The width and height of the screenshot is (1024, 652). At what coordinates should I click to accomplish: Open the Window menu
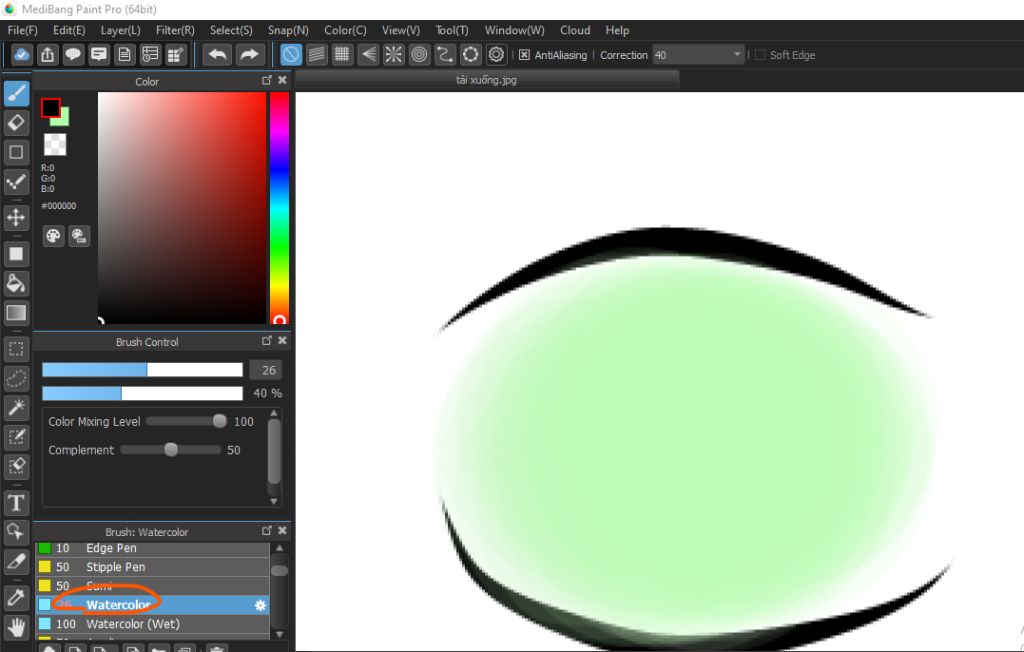(514, 30)
